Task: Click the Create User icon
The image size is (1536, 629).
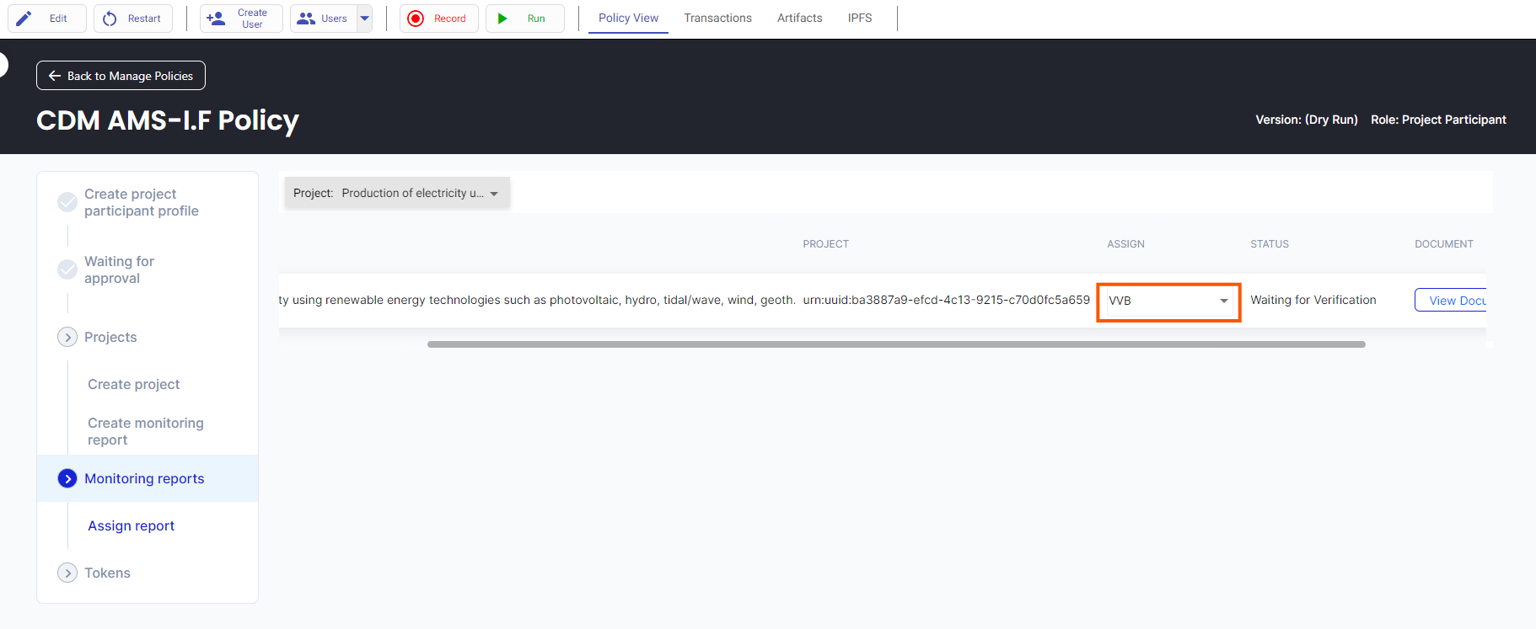Action: [x=215, y=18]
